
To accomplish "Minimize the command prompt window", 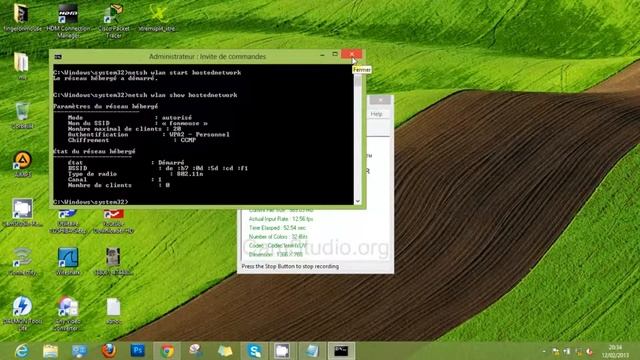I will 322,54.
